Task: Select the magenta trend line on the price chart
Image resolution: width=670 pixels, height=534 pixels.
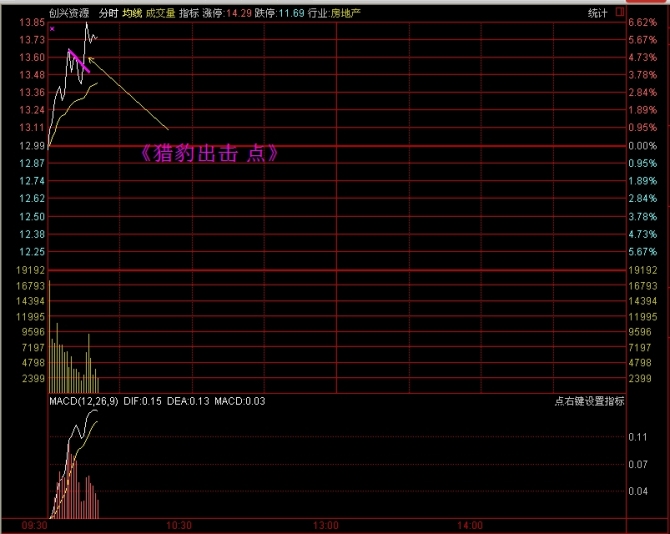Action: [x=79, y=61]
